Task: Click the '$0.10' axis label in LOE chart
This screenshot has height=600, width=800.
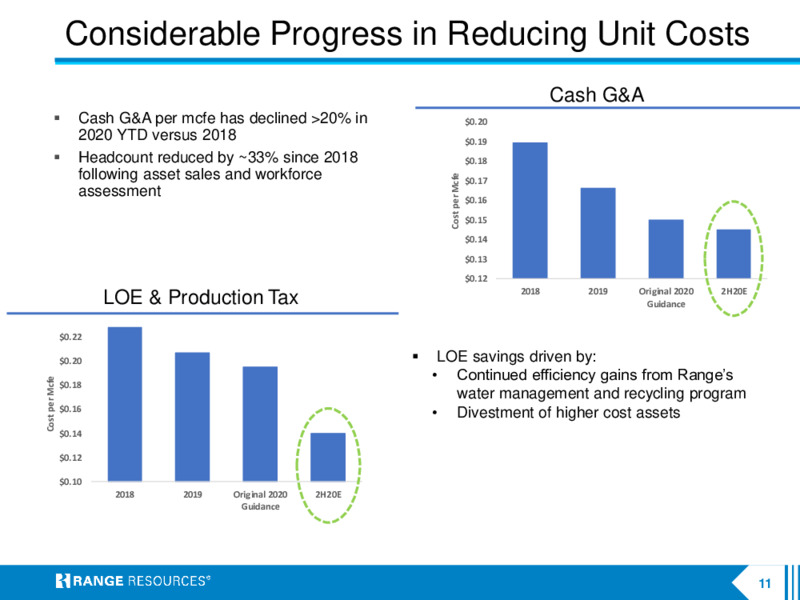Action: tap(70, 481)
